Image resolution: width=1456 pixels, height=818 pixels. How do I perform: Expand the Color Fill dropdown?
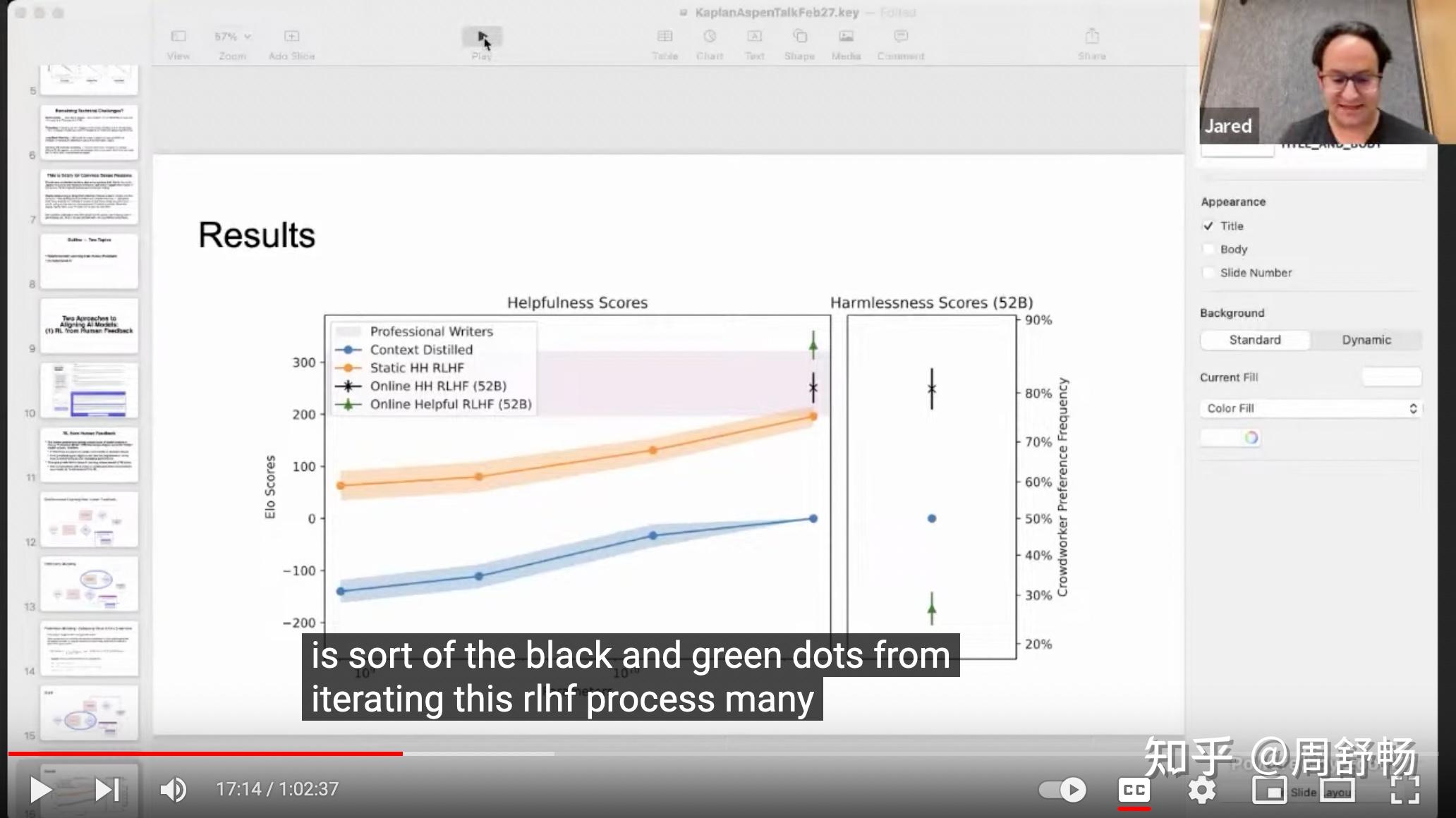click(1310, 408)
